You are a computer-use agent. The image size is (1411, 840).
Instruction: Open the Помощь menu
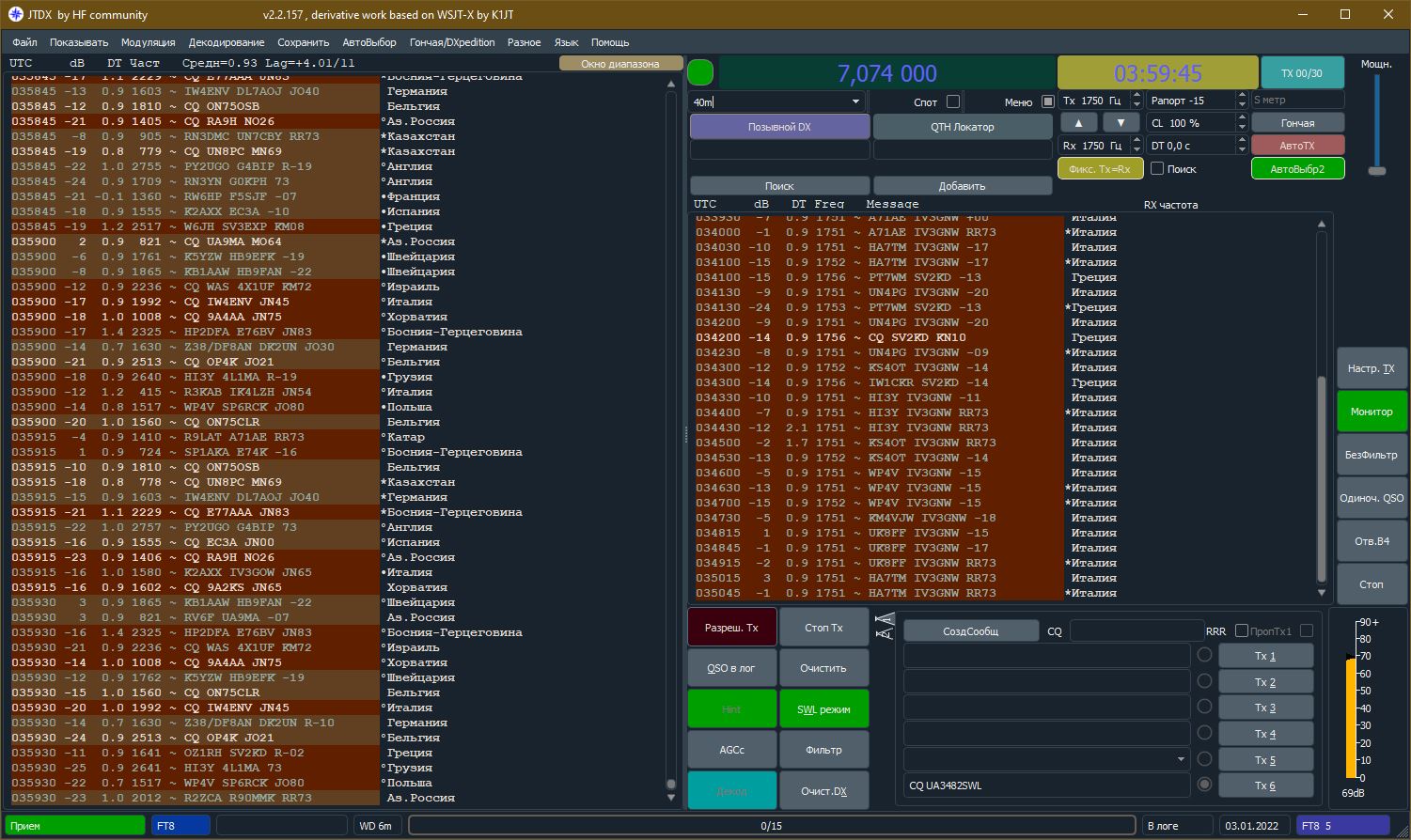click(x=610, y=42)
